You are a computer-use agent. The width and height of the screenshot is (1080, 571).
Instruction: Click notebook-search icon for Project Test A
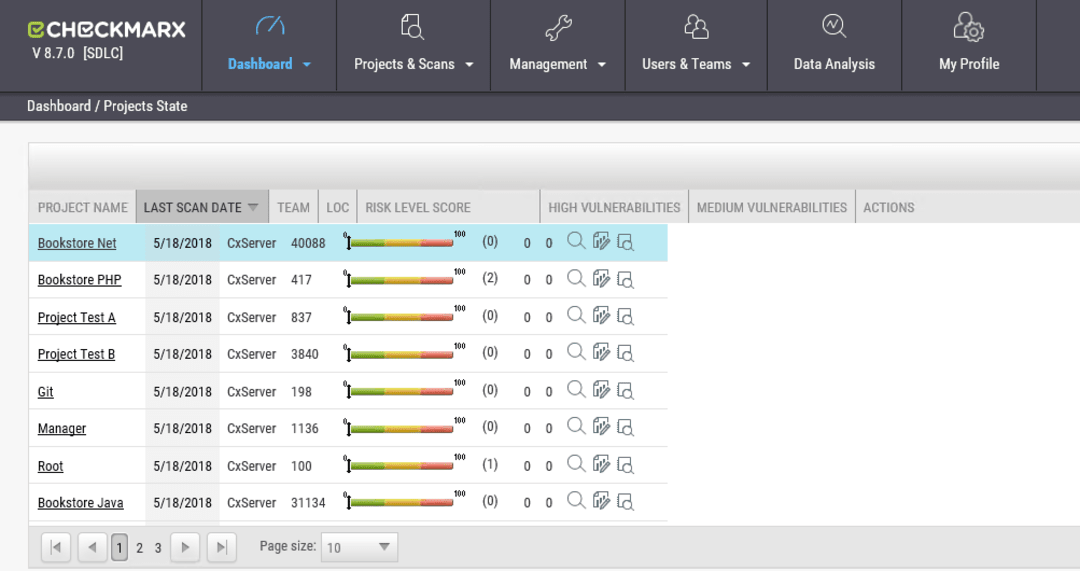625,317
